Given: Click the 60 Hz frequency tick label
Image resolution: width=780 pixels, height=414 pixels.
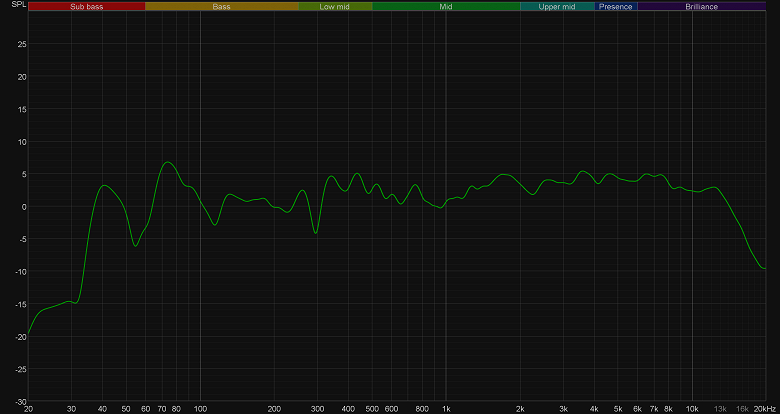Looking at the screenshot, I should 145,409.
